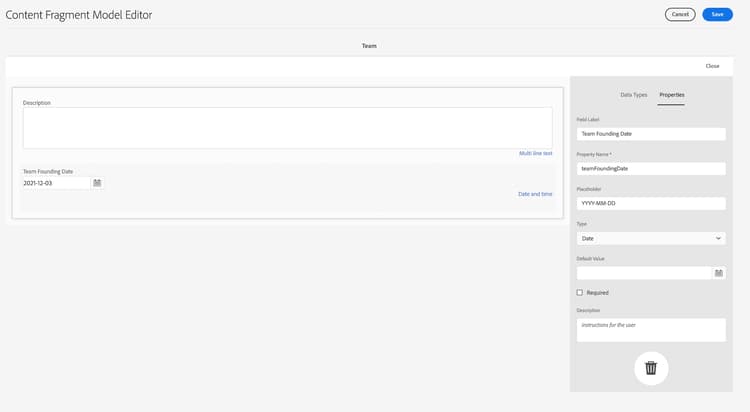
Task: Click the Team Founding Date field label
Action: coord(48,171)
